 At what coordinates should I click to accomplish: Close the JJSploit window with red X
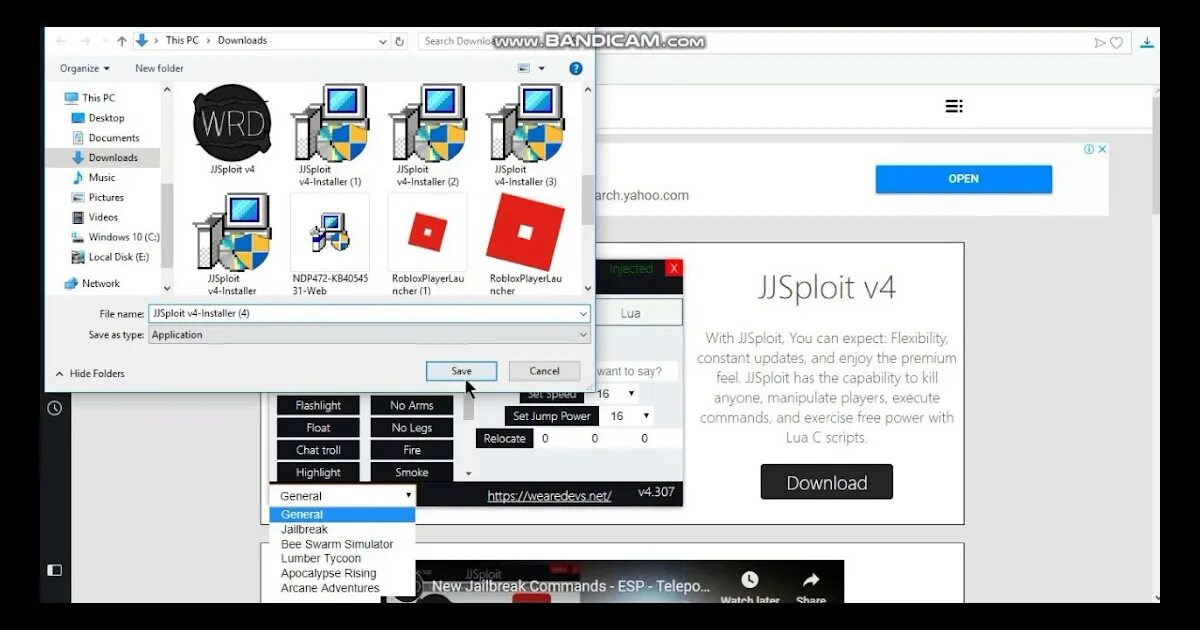click(674, 268)
